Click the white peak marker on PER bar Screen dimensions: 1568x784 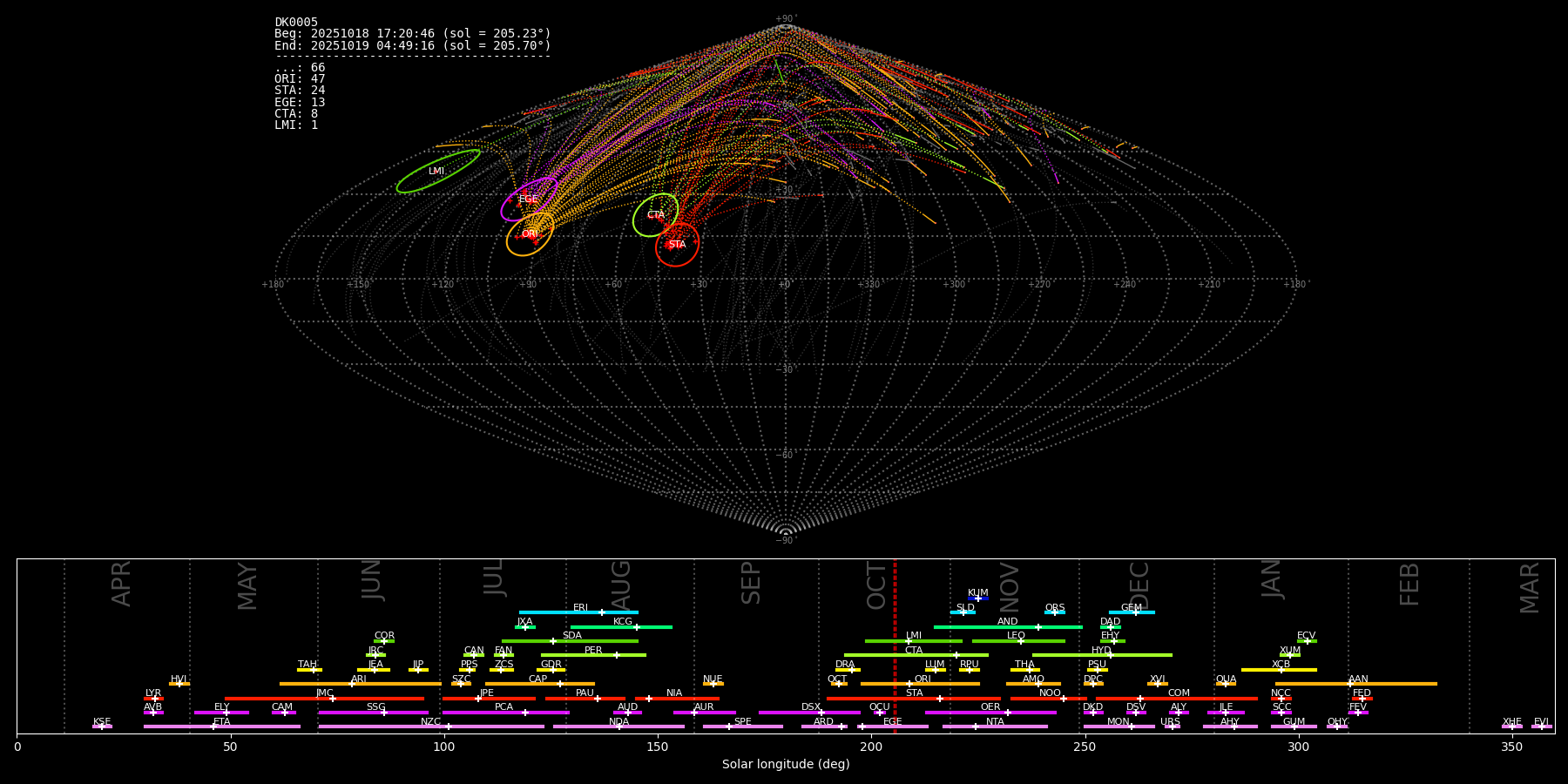coord(617,655)
